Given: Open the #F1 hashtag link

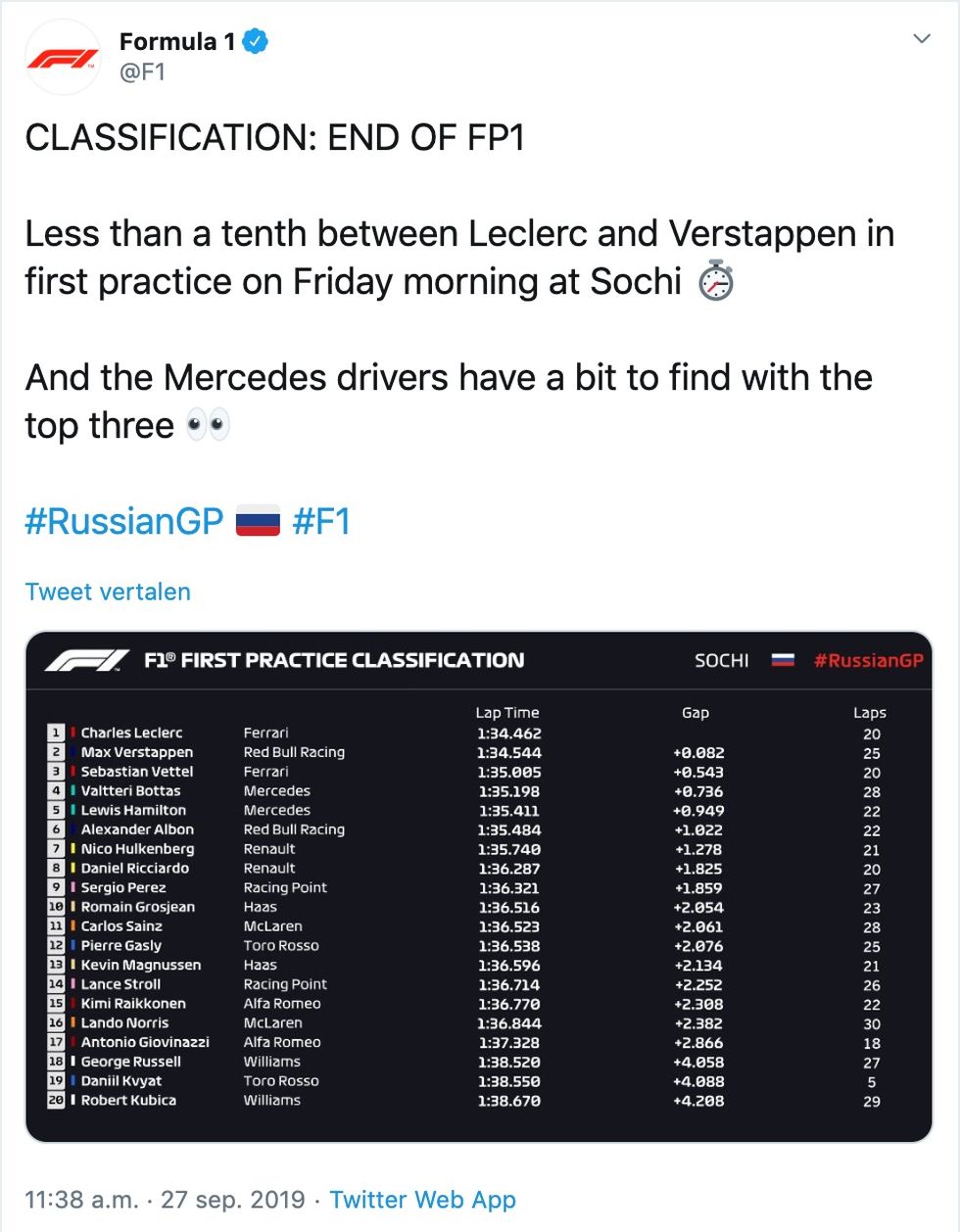Looking at the screenshot, I should coord(321,521).
